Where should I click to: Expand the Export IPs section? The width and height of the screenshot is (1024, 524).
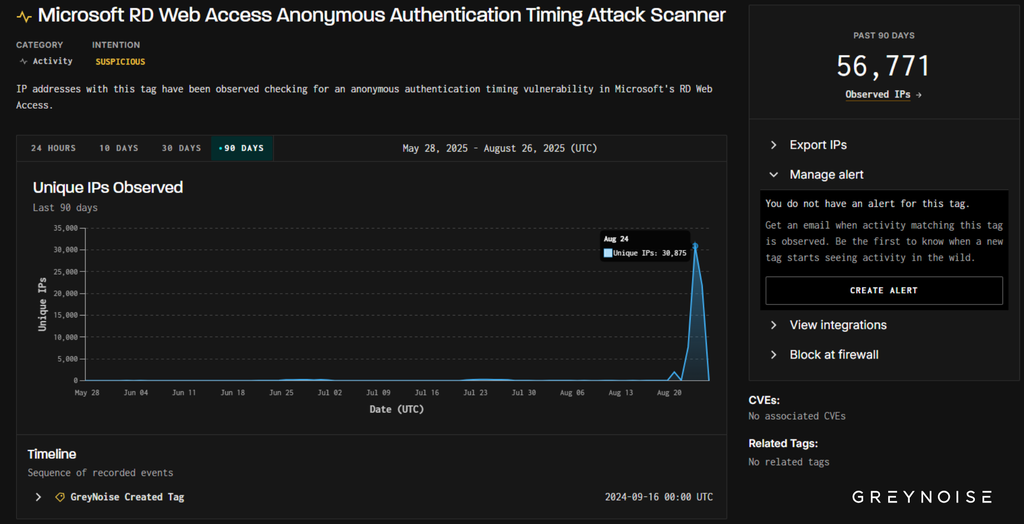[x=818, y=145]
